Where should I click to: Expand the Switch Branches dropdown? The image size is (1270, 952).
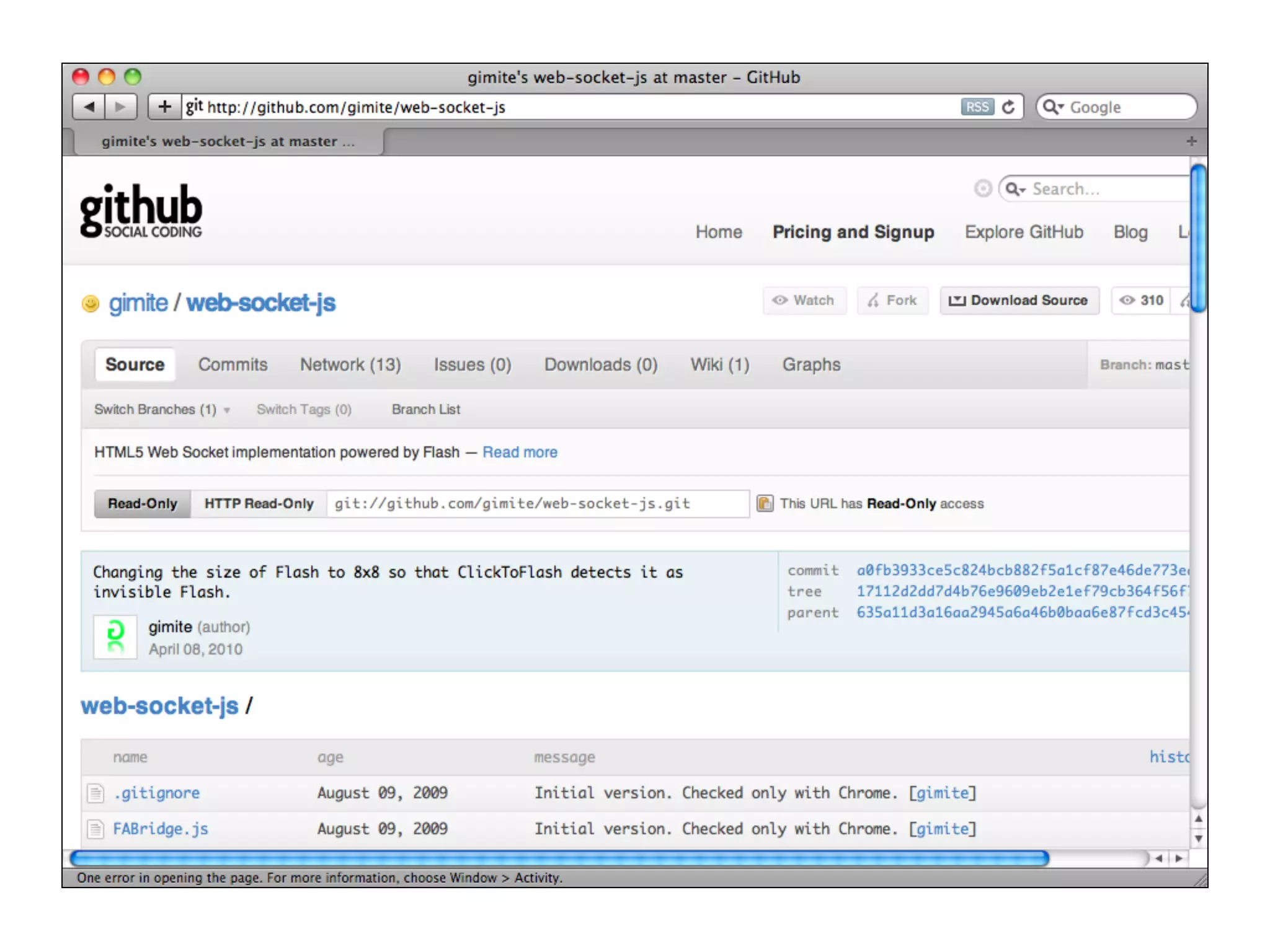click(x=161, y=410)
